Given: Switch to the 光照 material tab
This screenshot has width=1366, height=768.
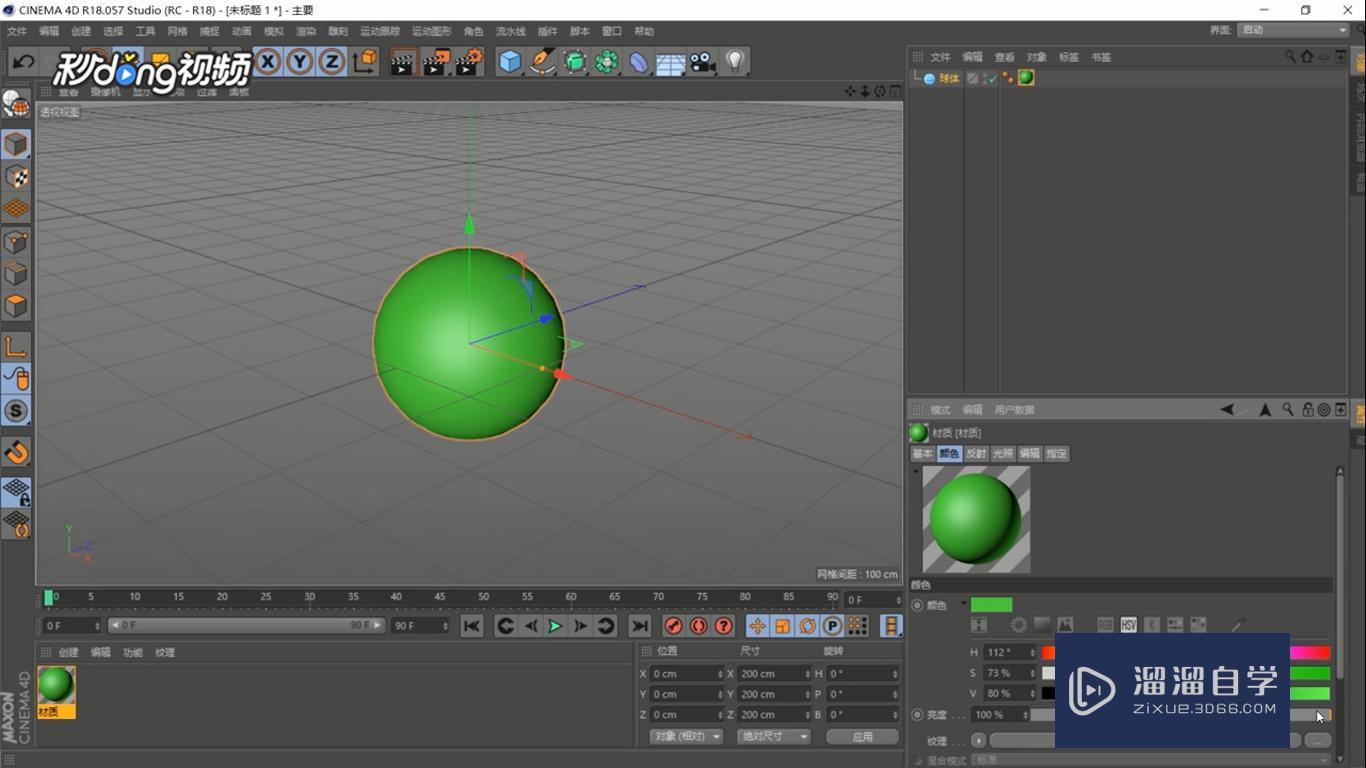Looking at the screenshot, I should tap(1003, 454).
